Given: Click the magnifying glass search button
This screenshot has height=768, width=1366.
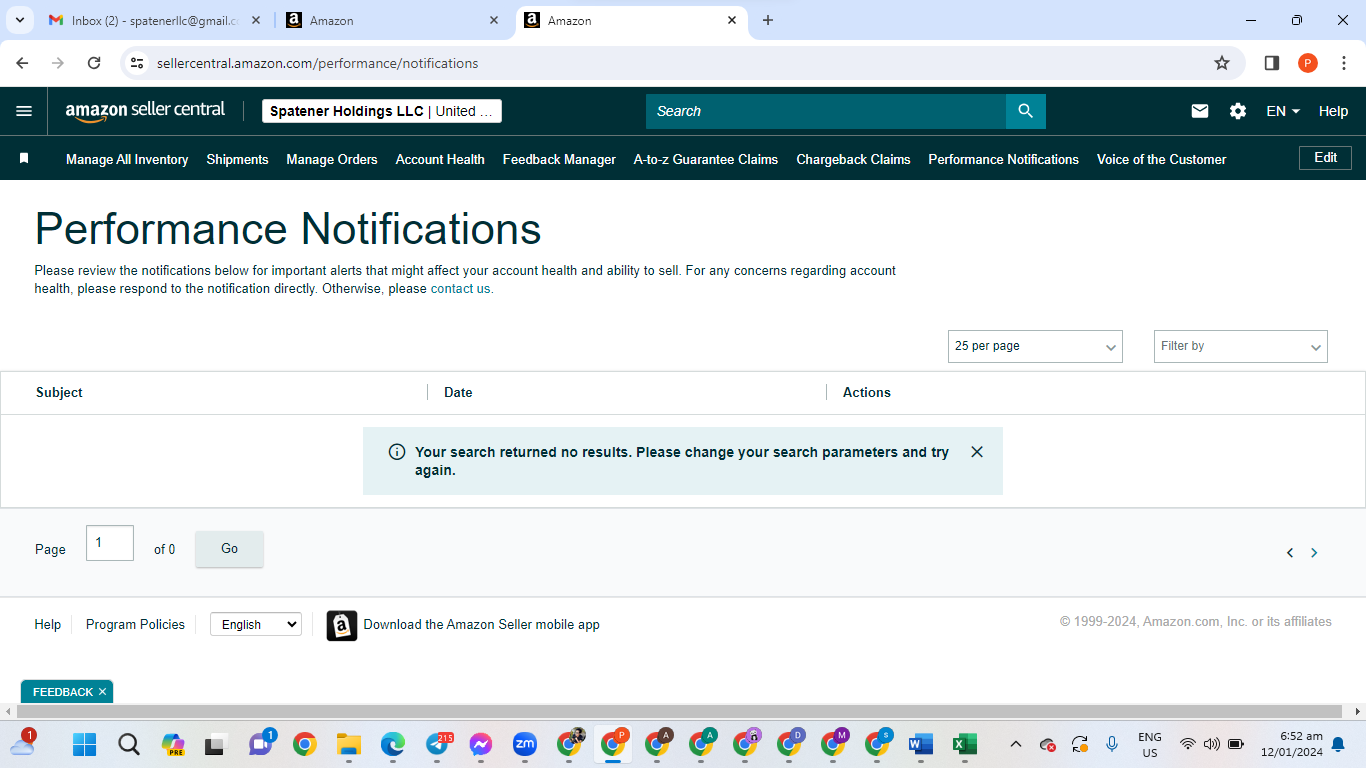Looking at the screenshot, I should (1025, 111).
